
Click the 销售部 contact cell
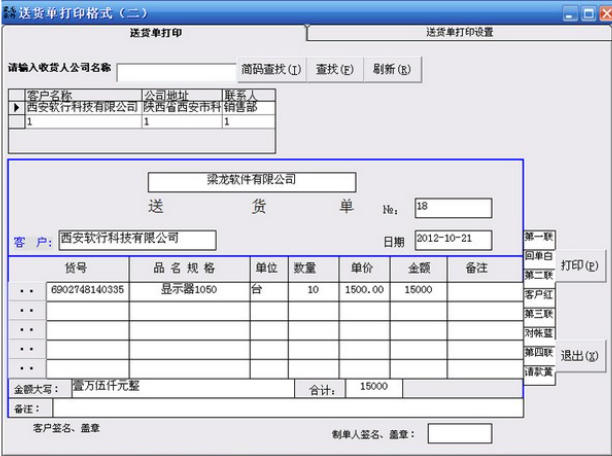coord(249,107)
